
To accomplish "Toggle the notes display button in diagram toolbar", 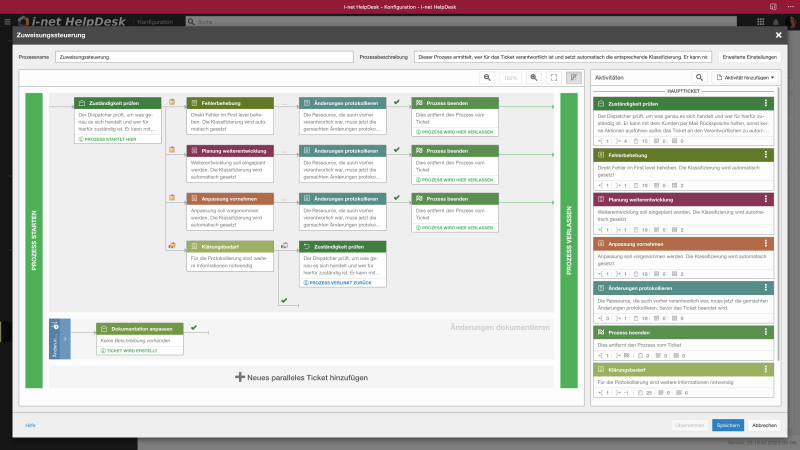I will click(574, 77).
